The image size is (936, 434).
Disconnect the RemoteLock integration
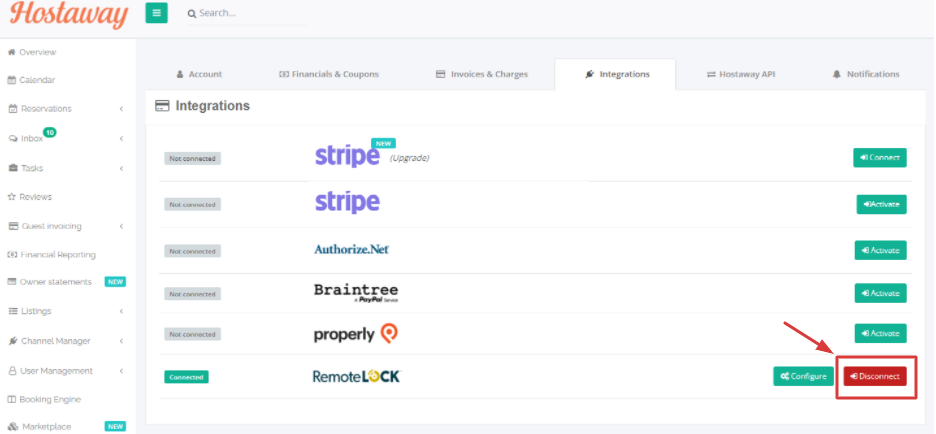click(875, 376)
